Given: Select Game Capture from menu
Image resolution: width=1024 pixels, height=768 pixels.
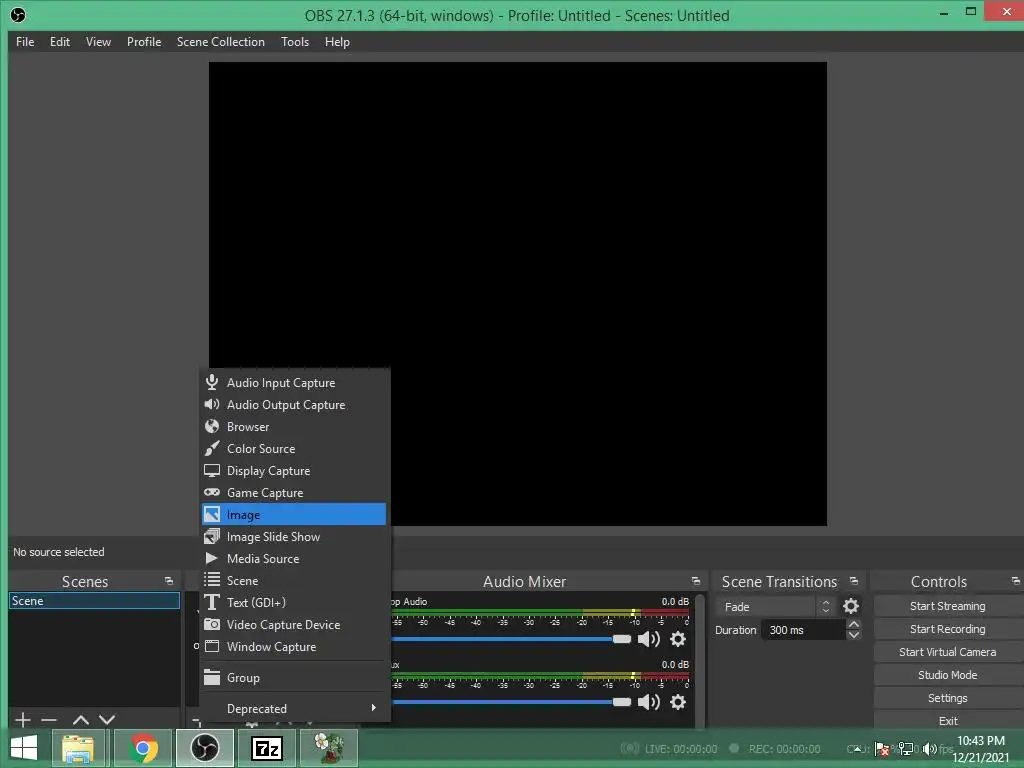Looking at the screenshot, I should (294, 492).
